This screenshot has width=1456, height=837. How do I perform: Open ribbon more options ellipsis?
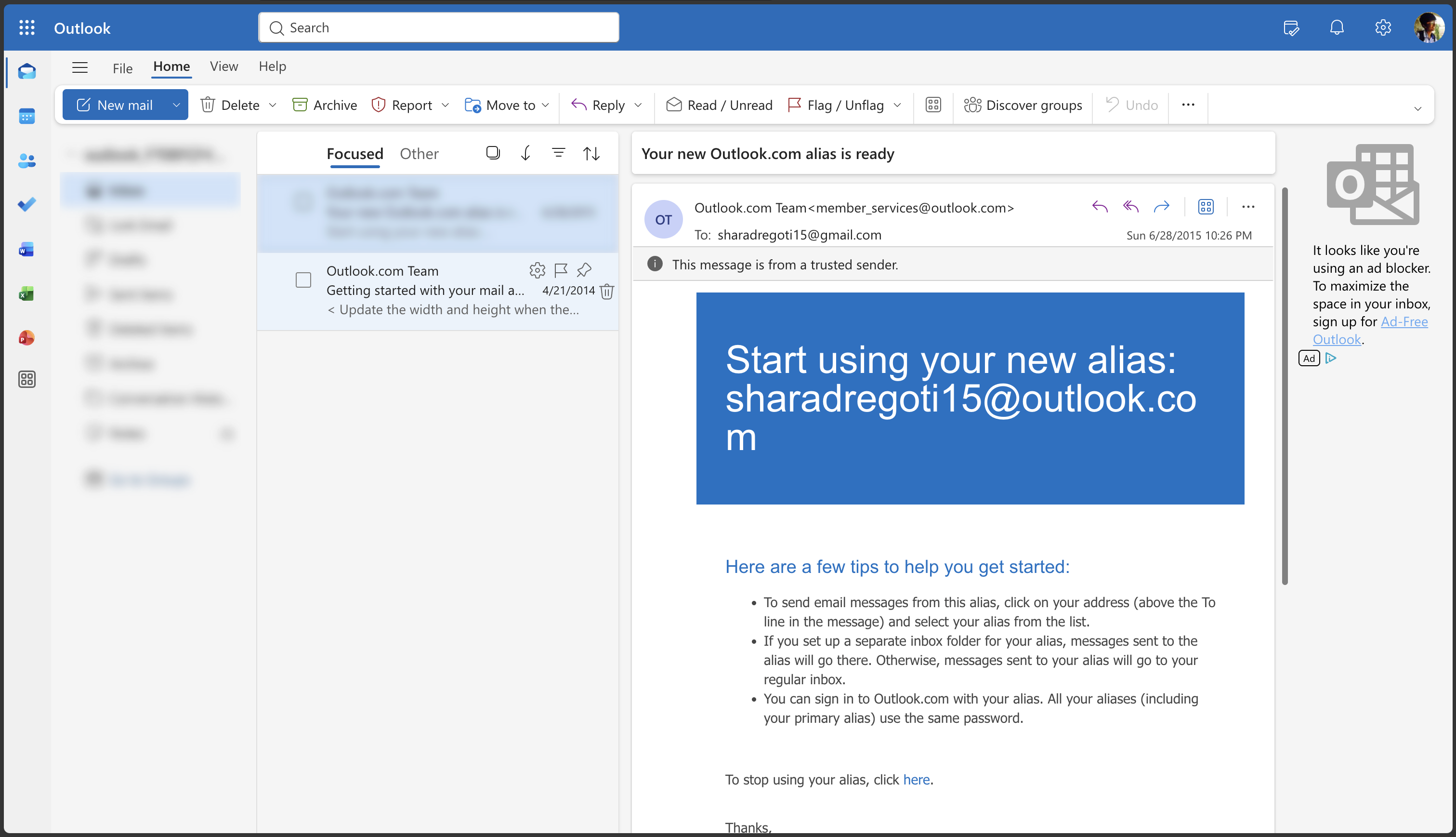1188,105
